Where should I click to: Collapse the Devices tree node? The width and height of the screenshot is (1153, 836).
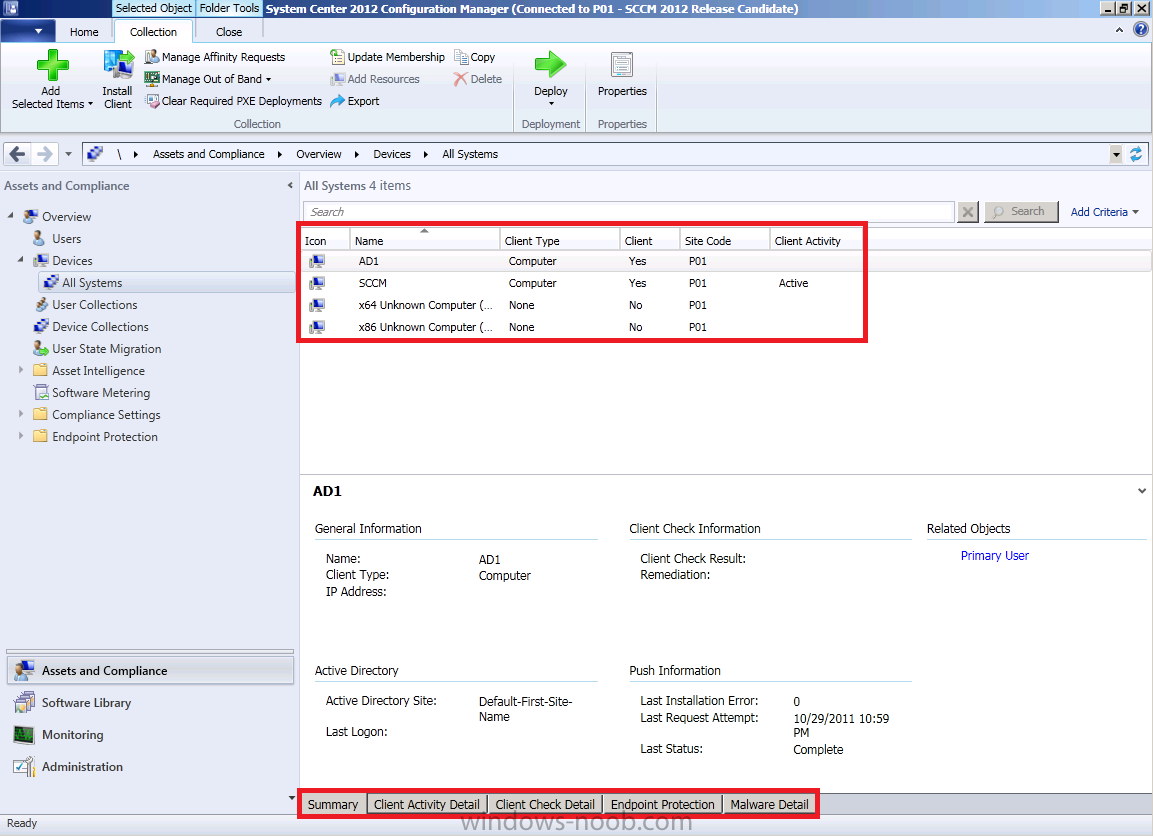(x=21, y=260)
